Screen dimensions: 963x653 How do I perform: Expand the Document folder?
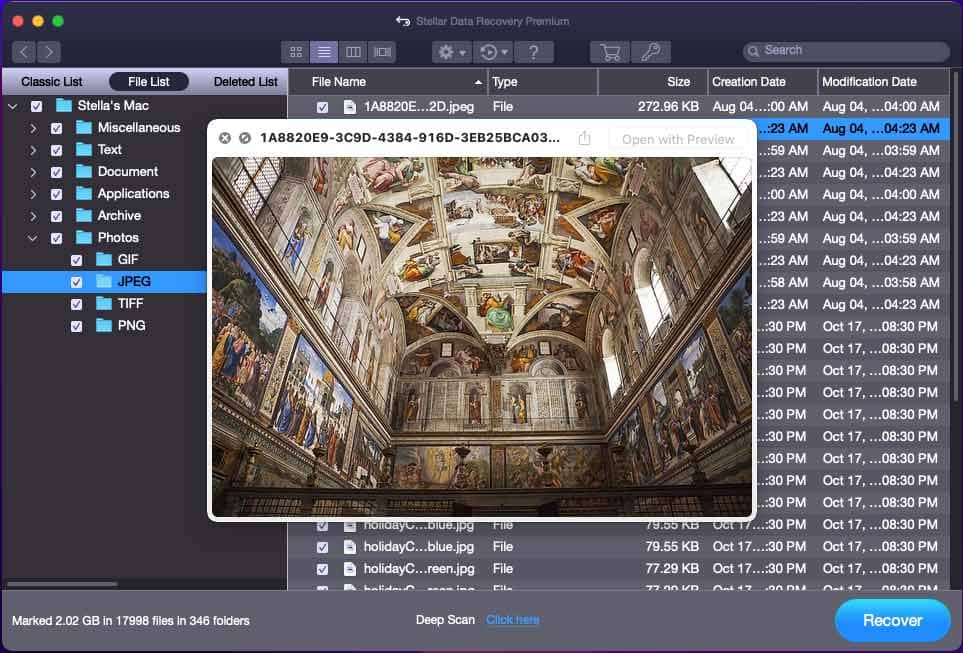(33, 173)
